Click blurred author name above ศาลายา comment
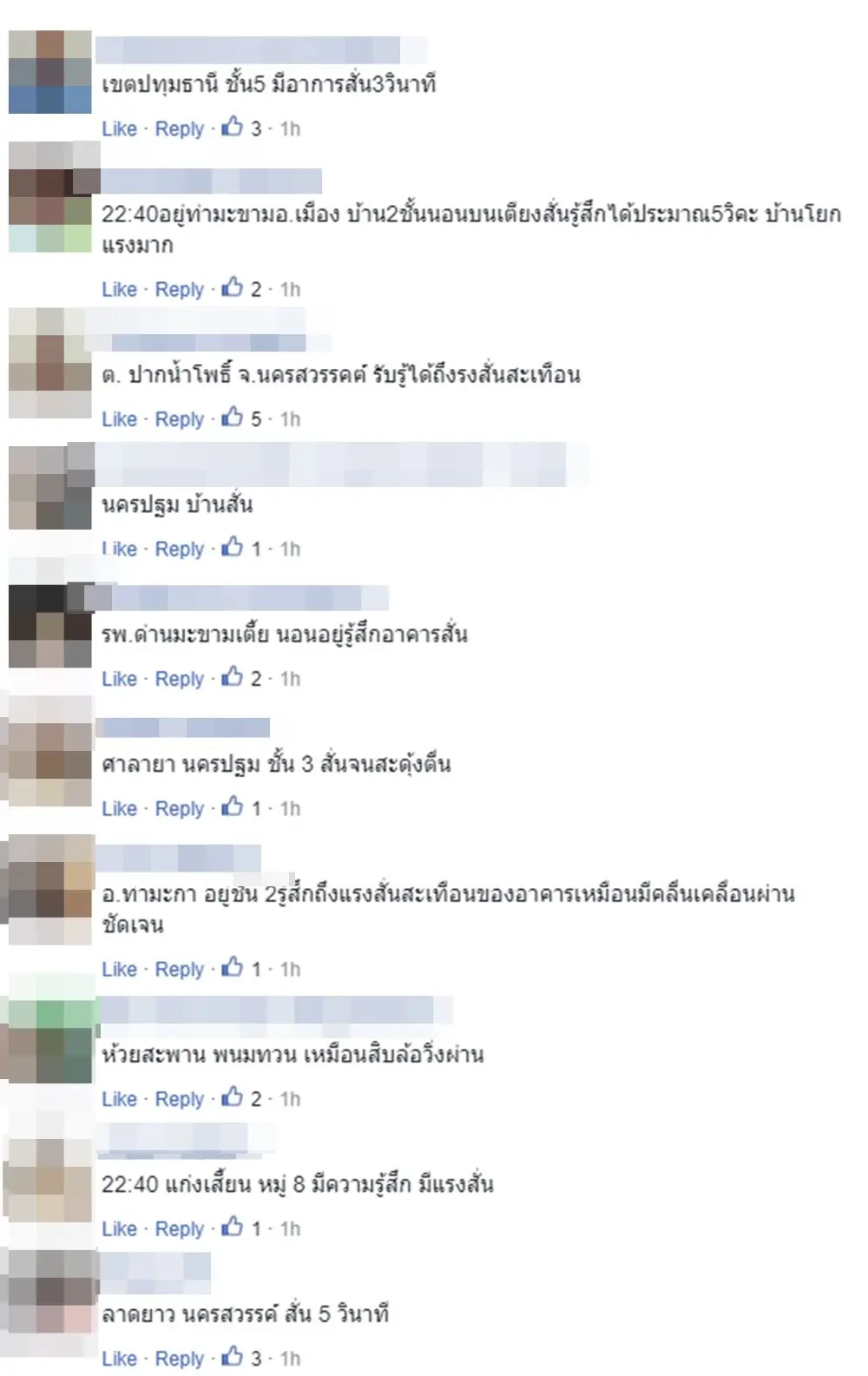 coord(184,728)
